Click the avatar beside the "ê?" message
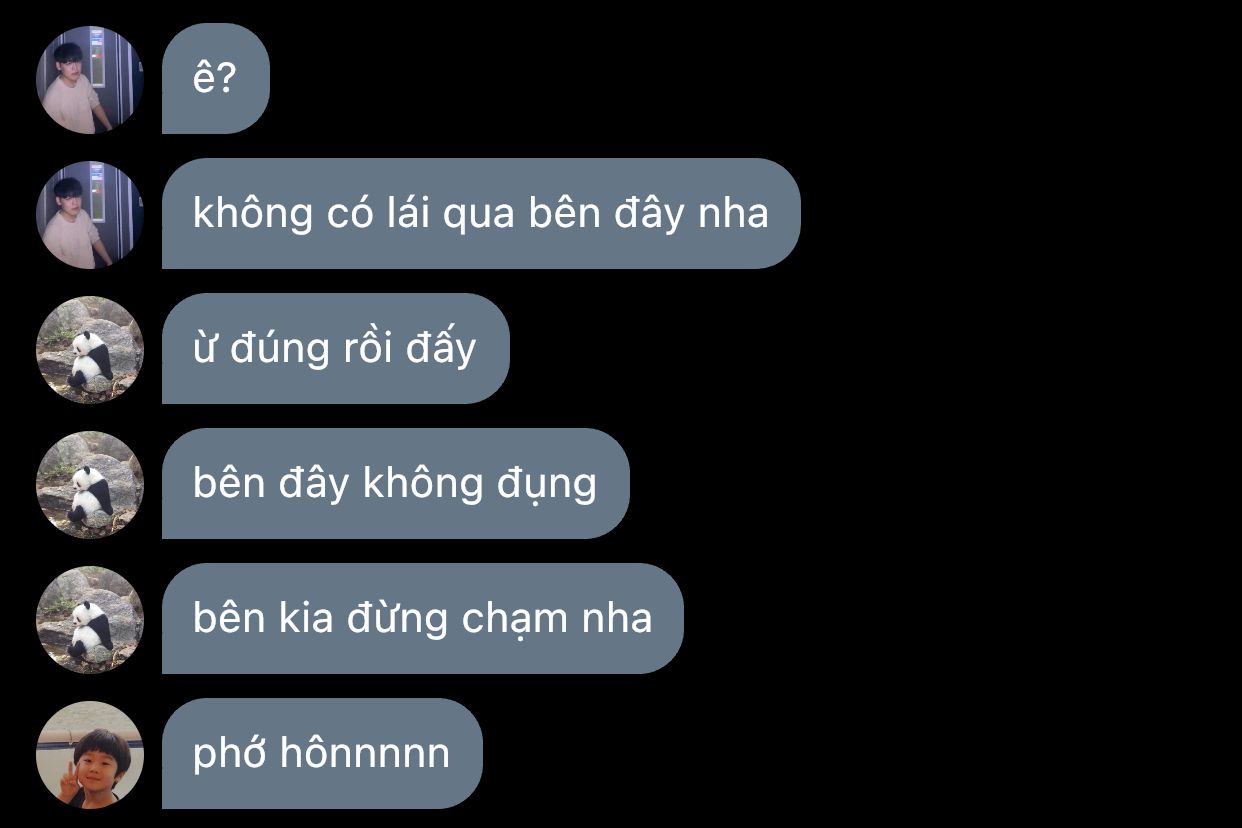Image resolution: width=1242 pixels, height=828 pixels. point(90,80)
